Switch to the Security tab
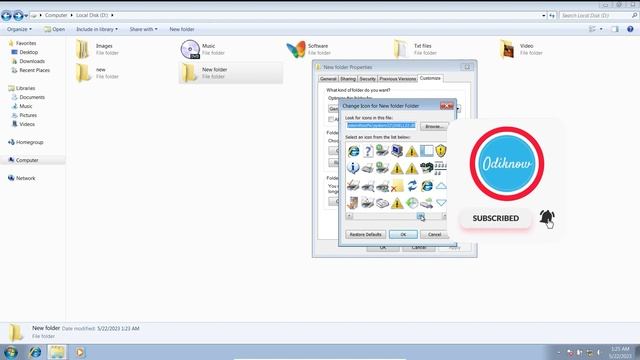640x360 pixels. click(367, 79)
